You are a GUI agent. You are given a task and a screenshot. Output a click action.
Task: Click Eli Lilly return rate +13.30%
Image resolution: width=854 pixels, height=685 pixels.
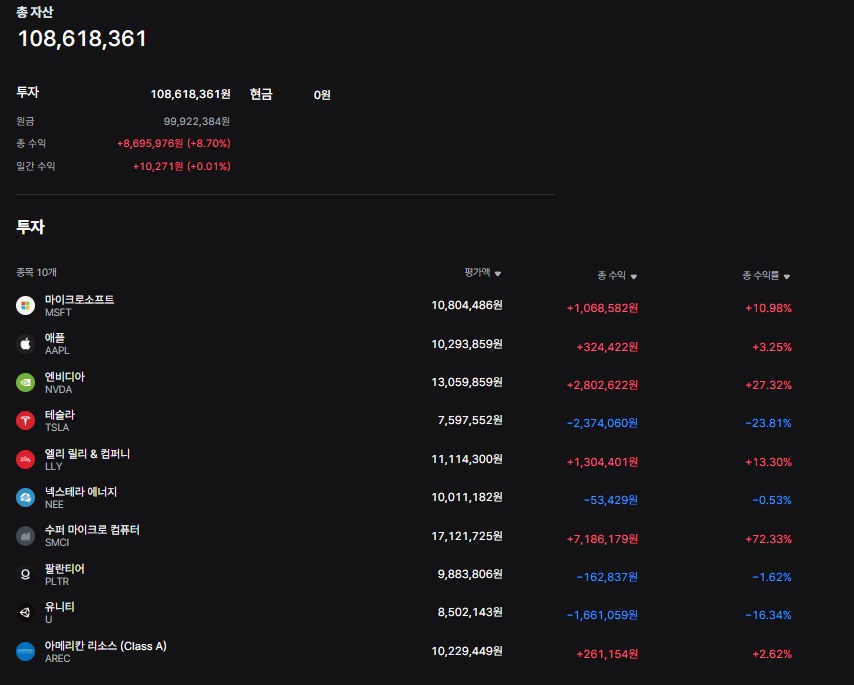click(768, 462)
